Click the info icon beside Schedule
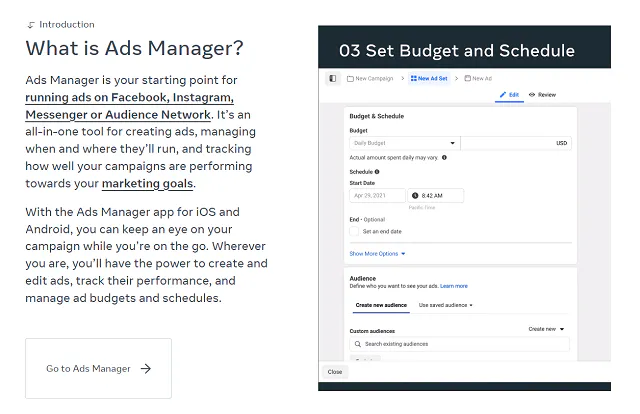Viewport: 640px width, 414px height. 377,172
